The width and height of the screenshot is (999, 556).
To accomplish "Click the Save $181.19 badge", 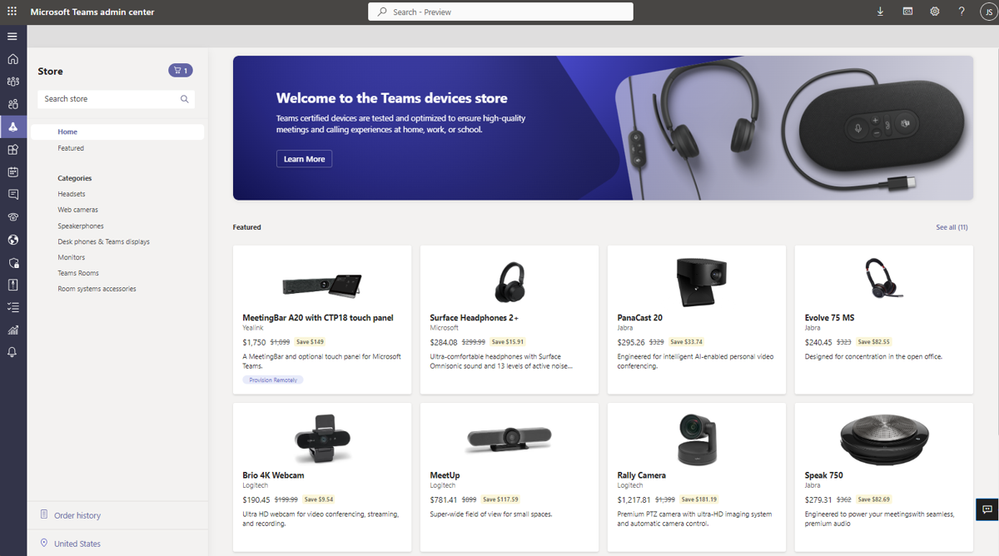I will pos(699,499).
